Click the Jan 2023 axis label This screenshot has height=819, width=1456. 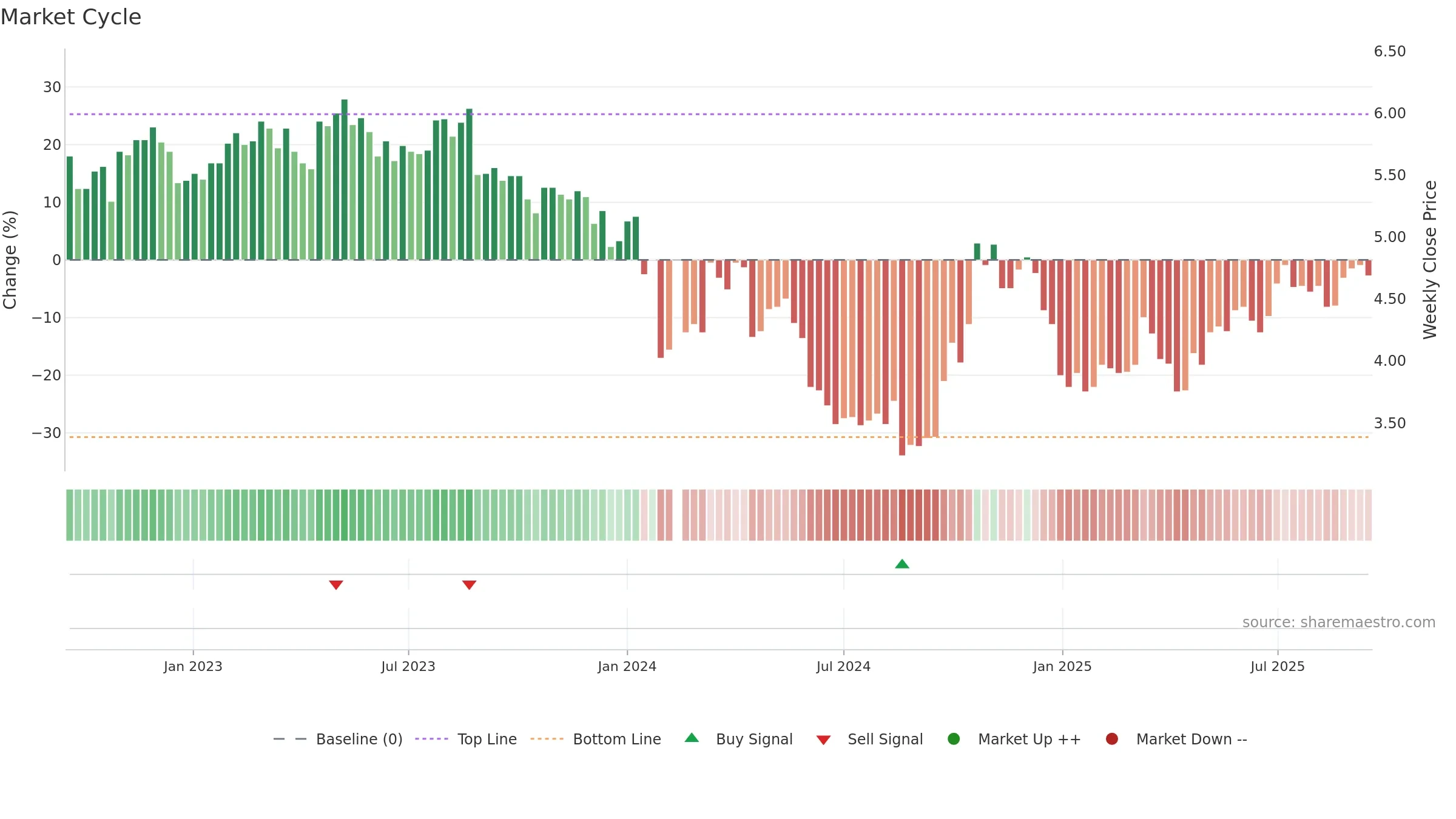[193, 667]
